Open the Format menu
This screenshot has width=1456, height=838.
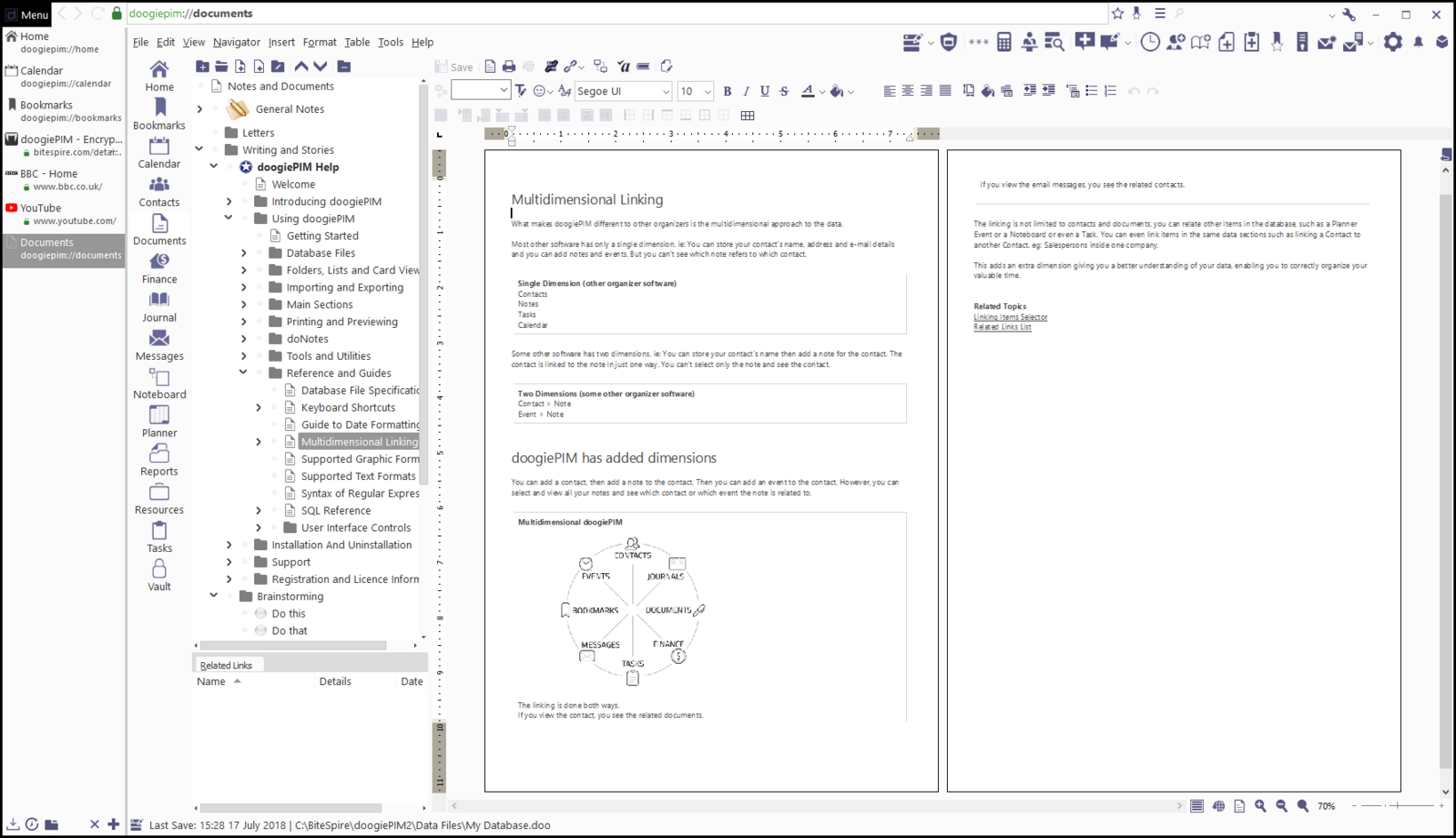(x=320, y=42)
